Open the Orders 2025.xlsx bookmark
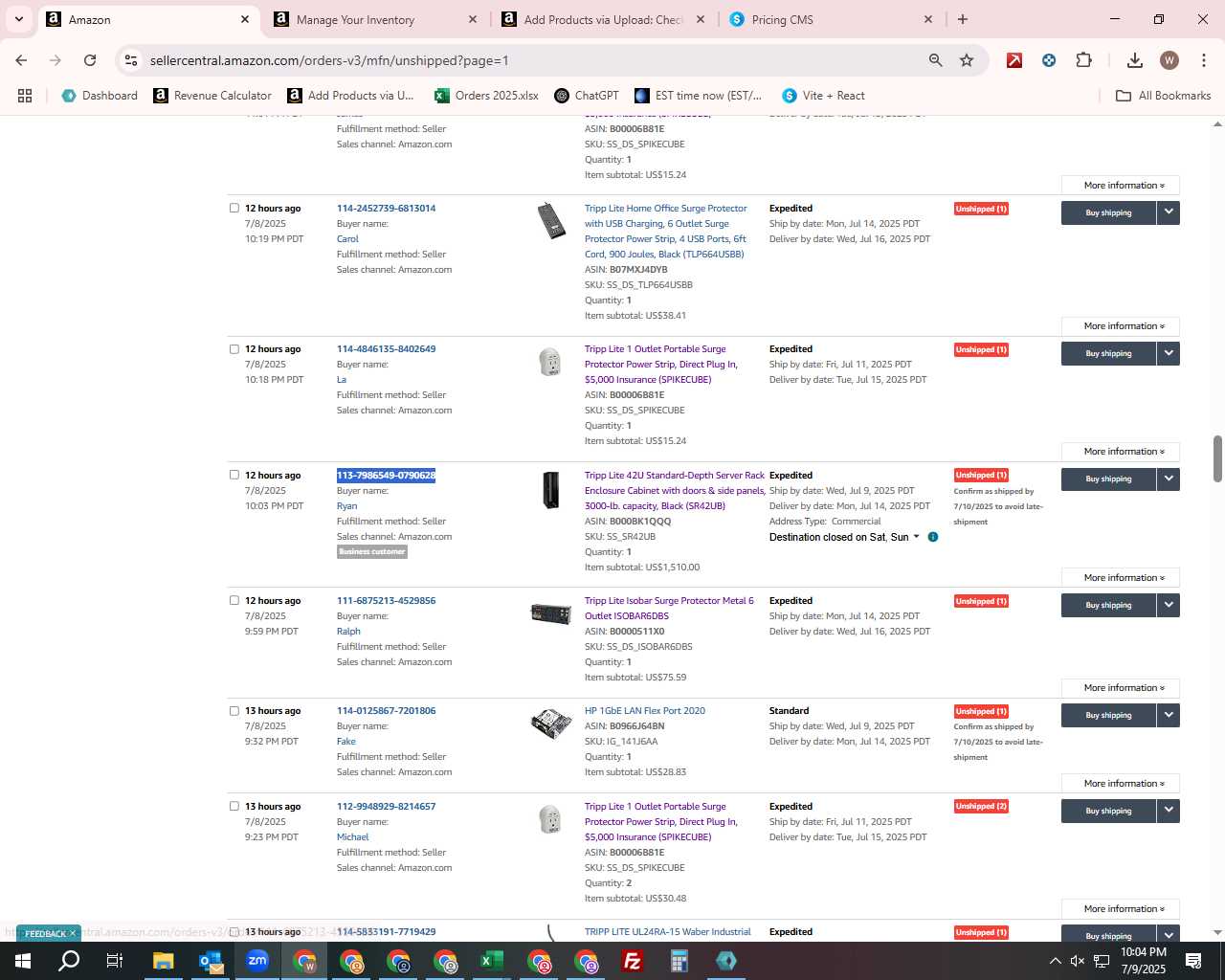The height and width of the screenshot is (980, 1225). click(x=486, y=96)
